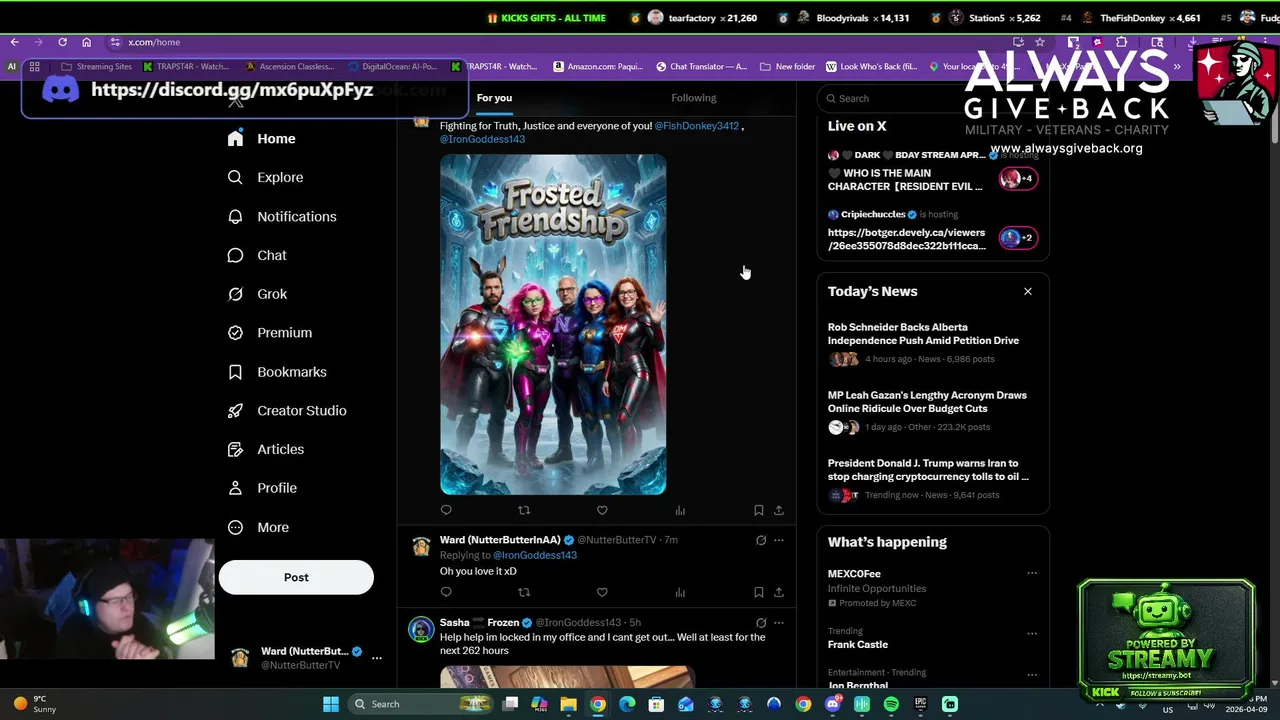The image size is (1280, 720).
Task: Open browser home button
Action: (x=86, y=42)
